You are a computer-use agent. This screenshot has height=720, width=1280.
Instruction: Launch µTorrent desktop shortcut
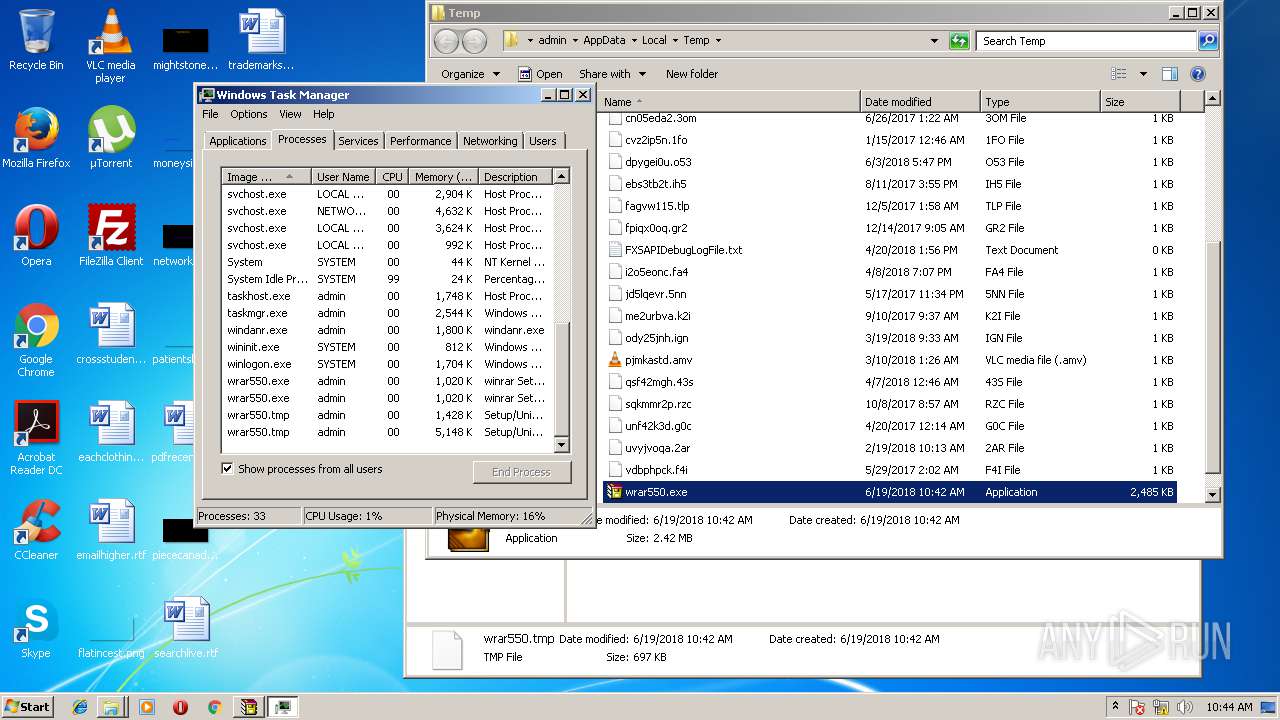(110, 138)
